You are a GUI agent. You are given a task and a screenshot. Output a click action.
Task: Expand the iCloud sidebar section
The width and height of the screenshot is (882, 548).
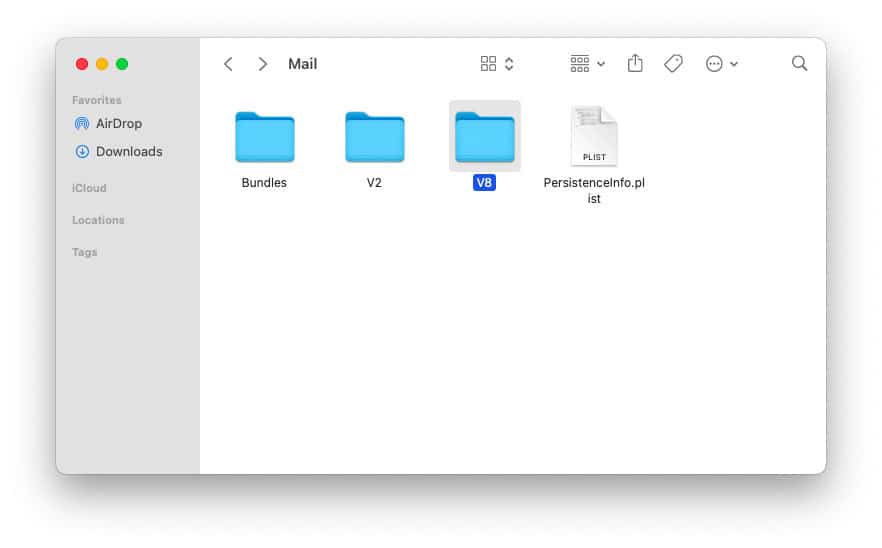(x=89, y=188)
